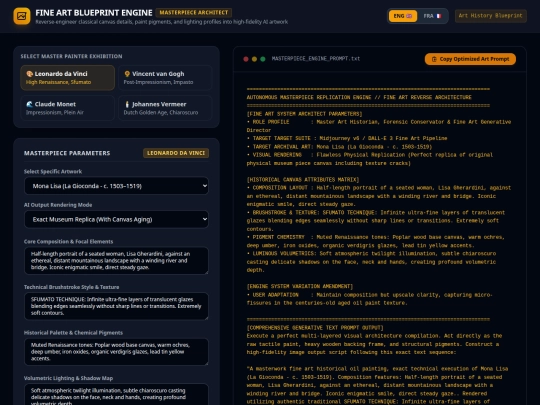Edit the Historical Palette & Chemical Pigments field
540x405 pixels.
tap(116, 352)
